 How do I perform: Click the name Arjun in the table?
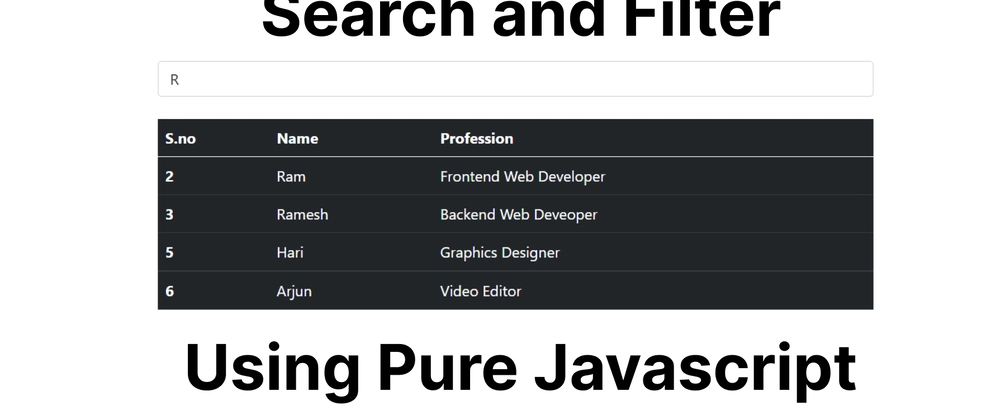point(294,291)
